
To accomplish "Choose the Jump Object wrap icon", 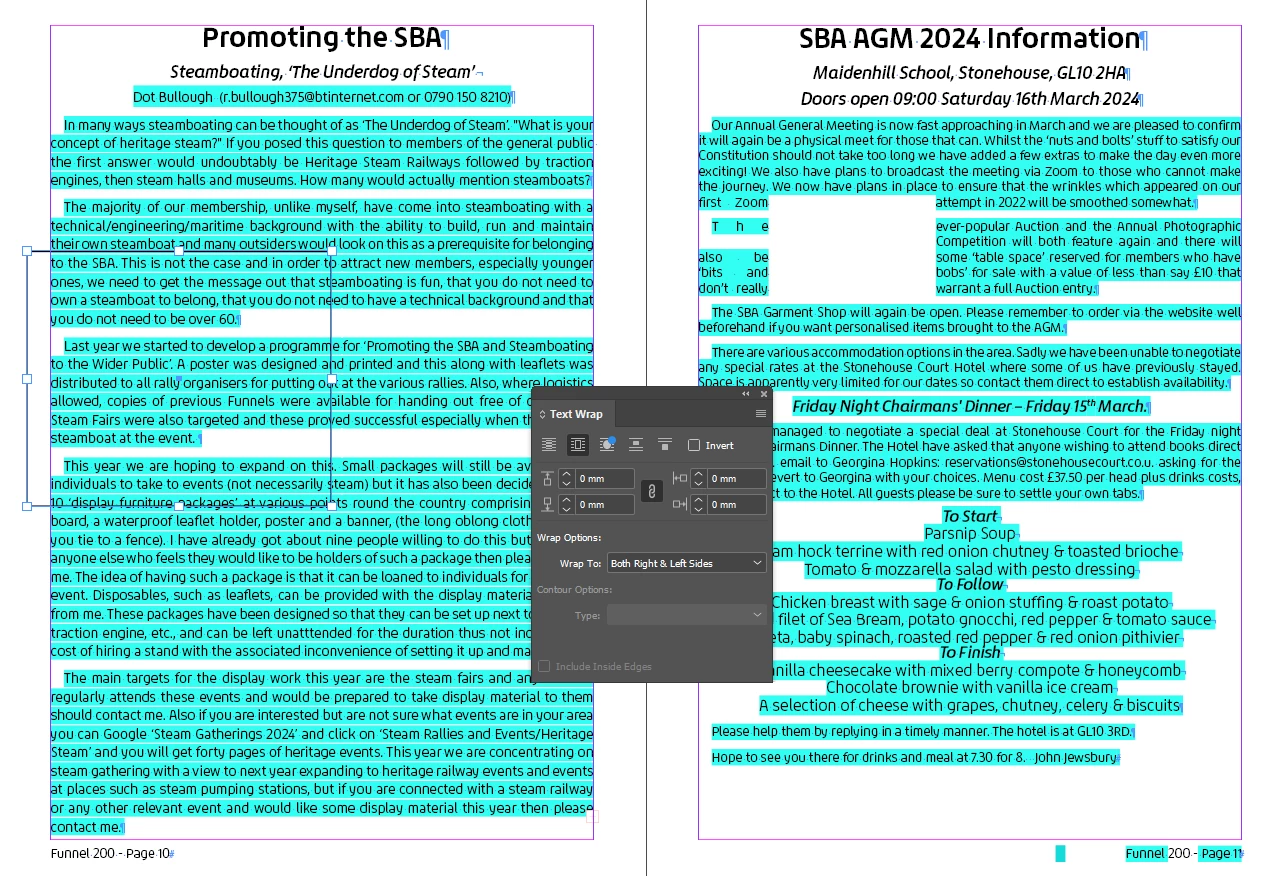I will point(636,445).
